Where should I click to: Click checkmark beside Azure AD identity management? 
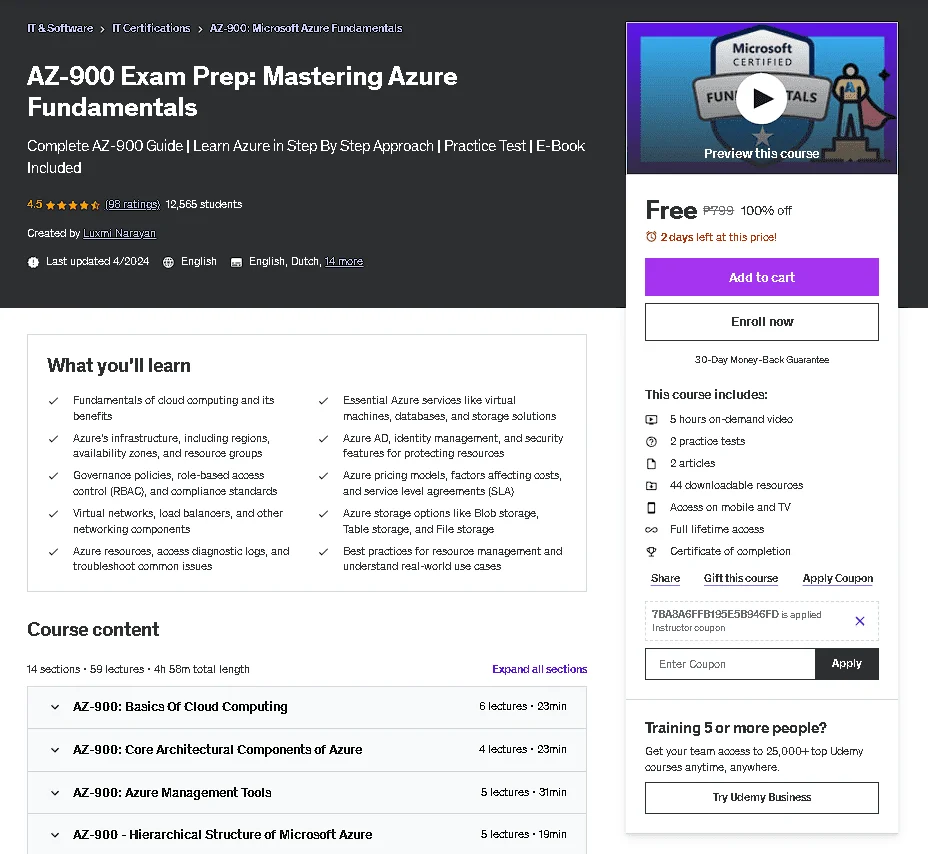coord(323,439)
